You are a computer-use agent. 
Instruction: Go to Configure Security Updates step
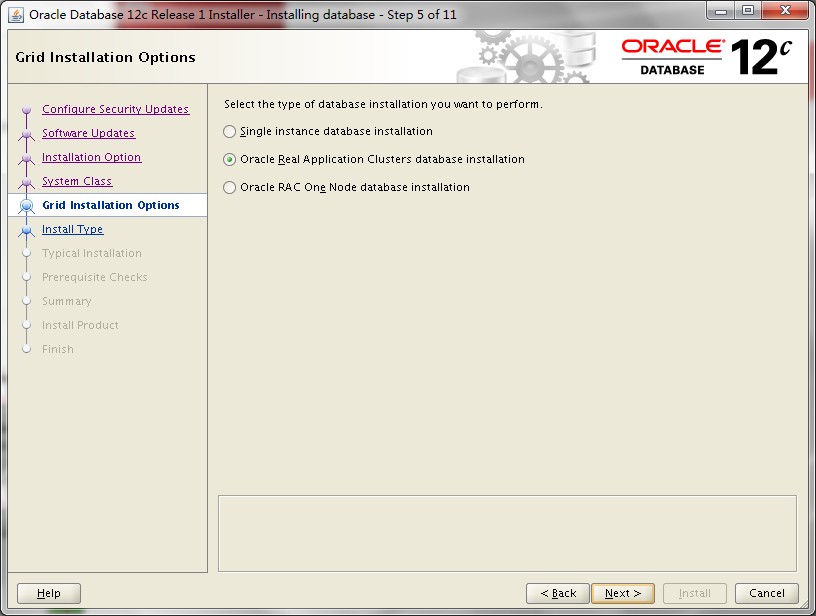[116, 109]
